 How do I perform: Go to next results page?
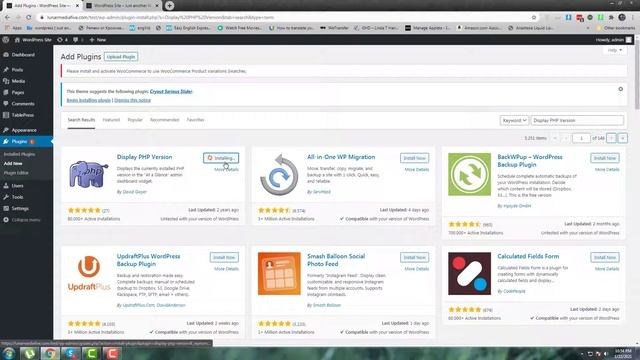pos(611,138)
